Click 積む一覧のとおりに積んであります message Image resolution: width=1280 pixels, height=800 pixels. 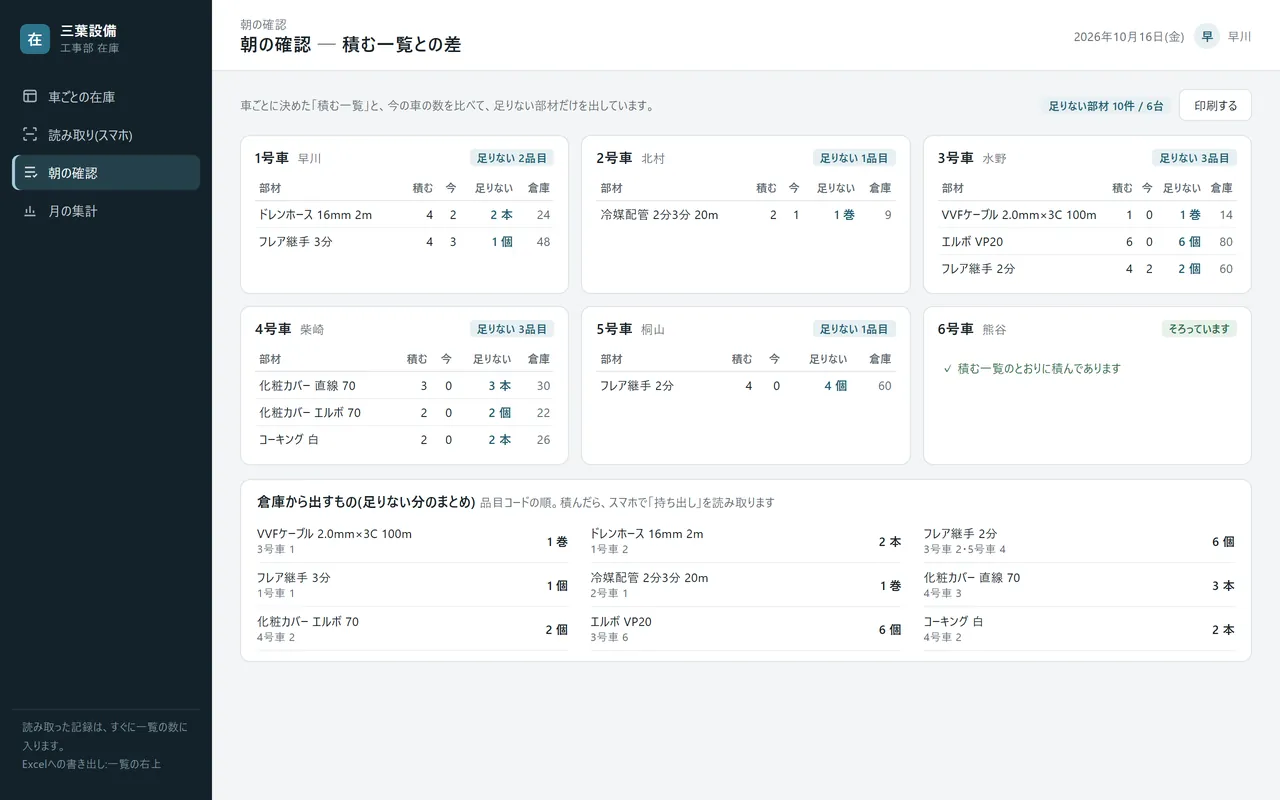click(1039, 368)
